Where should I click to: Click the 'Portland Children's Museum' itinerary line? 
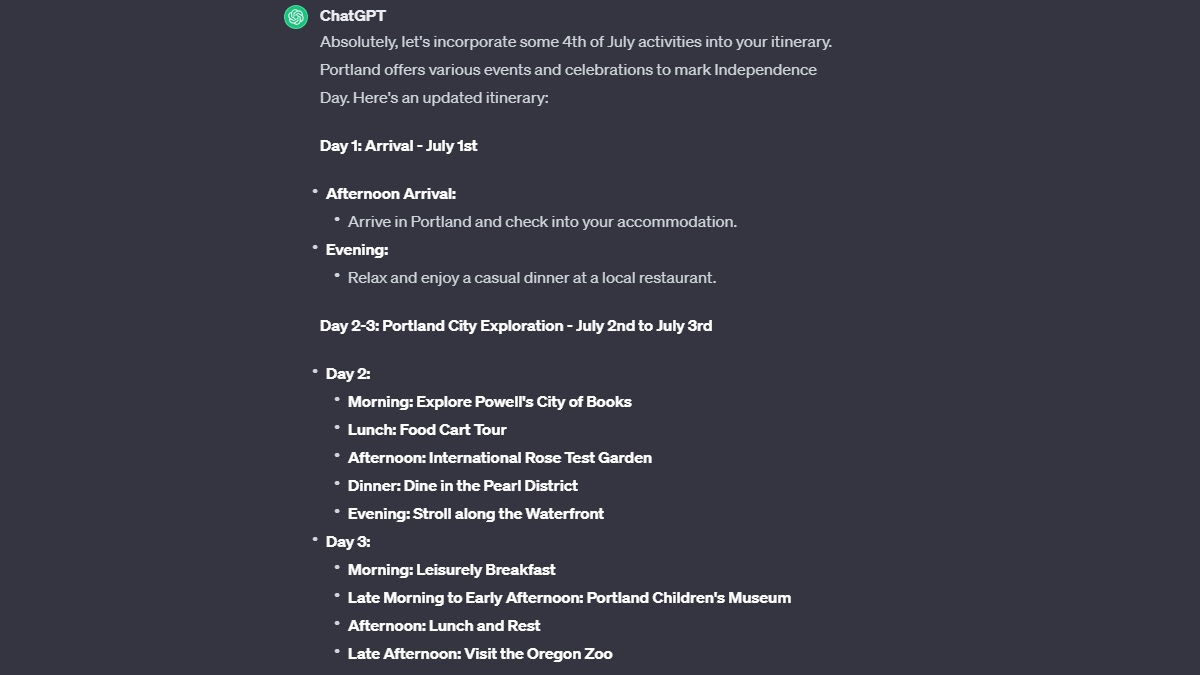pyautogui.click(x=569, y=598)
